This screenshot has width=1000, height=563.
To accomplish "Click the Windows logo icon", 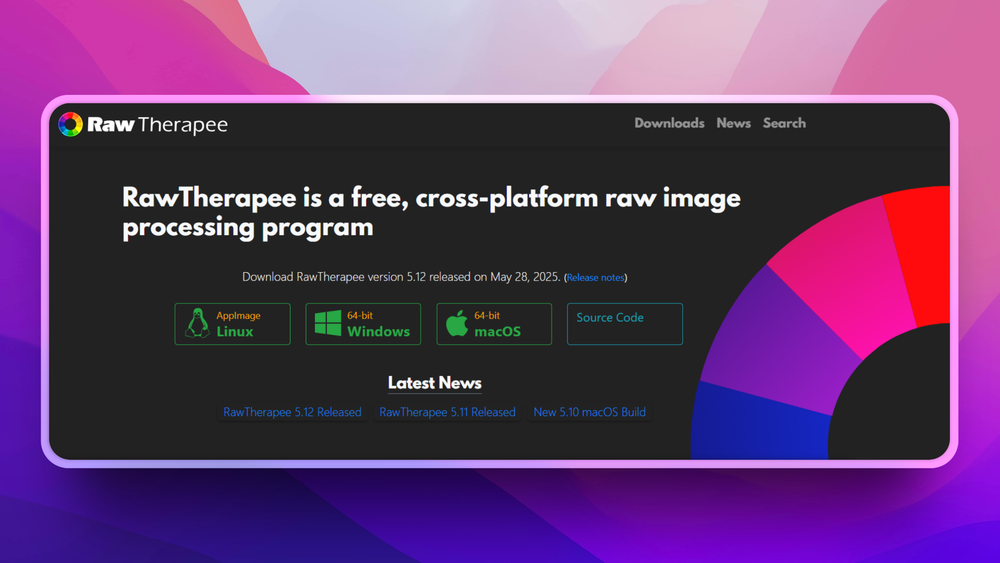I will click(x=328, y=323).
